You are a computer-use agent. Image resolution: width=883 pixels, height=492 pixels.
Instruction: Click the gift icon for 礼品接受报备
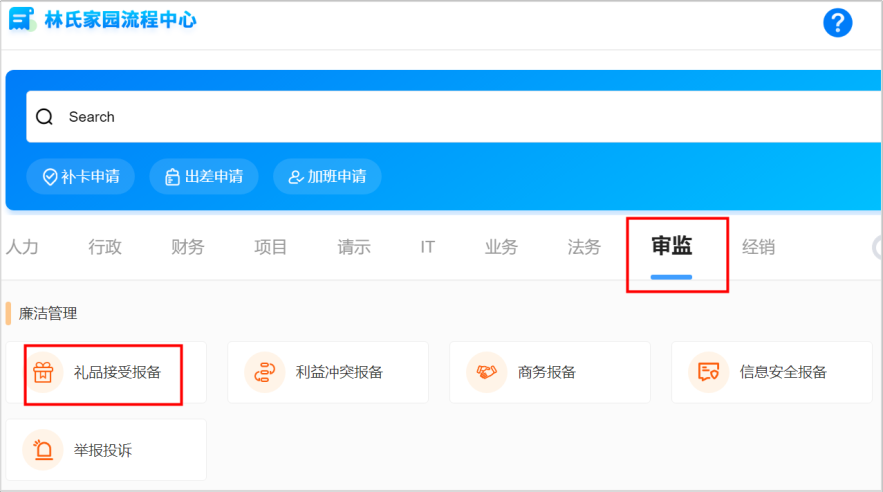click(x=43, y=372)
